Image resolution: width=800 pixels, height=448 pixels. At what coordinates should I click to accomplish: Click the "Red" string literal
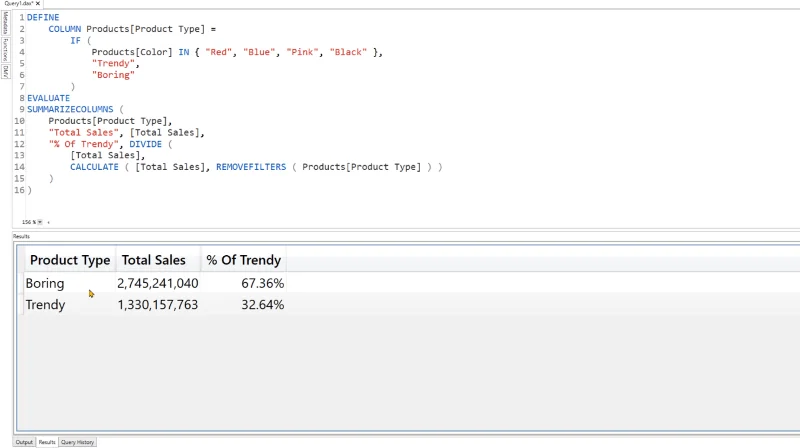218,52
